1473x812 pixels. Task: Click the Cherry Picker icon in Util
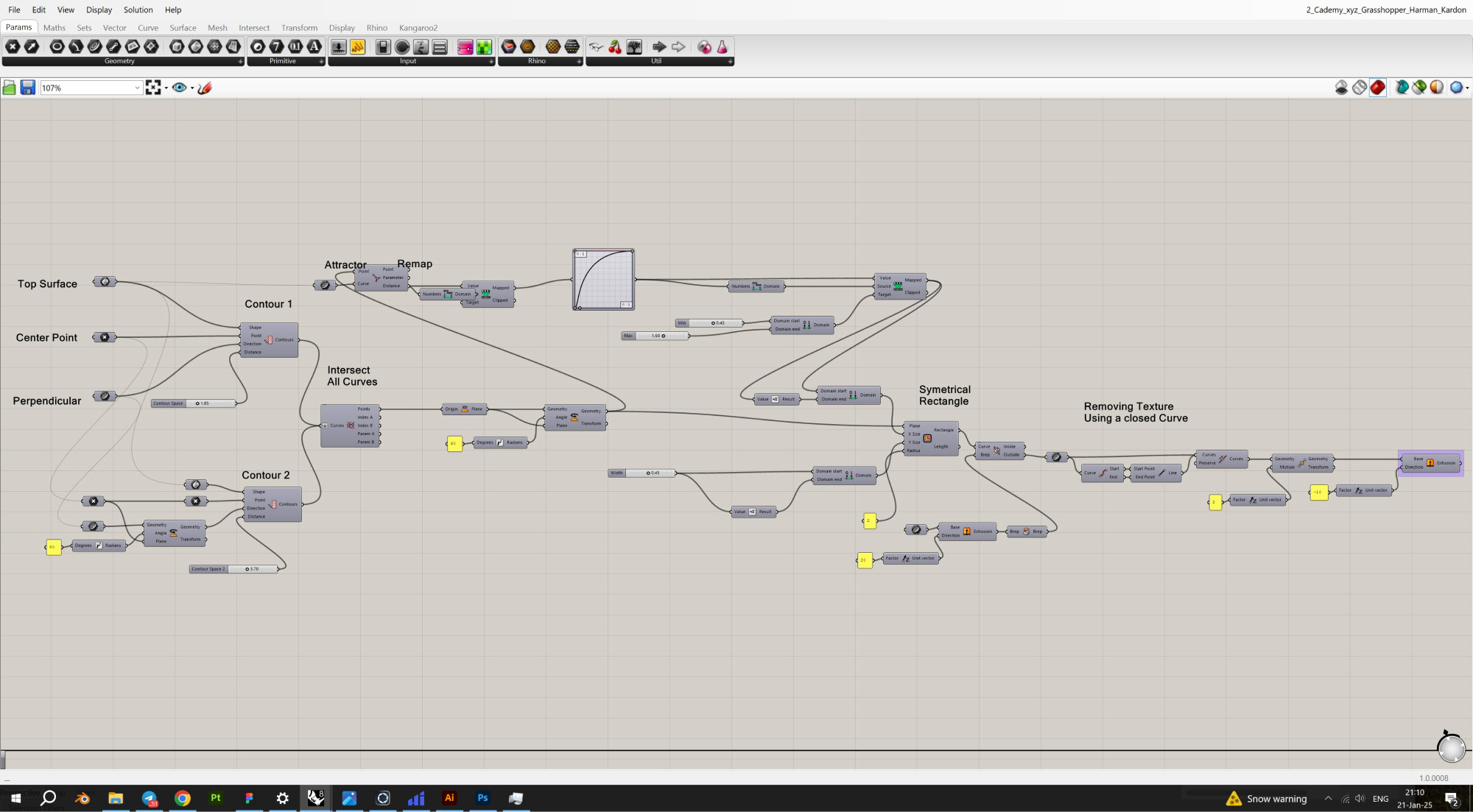[x=615, y=47]
